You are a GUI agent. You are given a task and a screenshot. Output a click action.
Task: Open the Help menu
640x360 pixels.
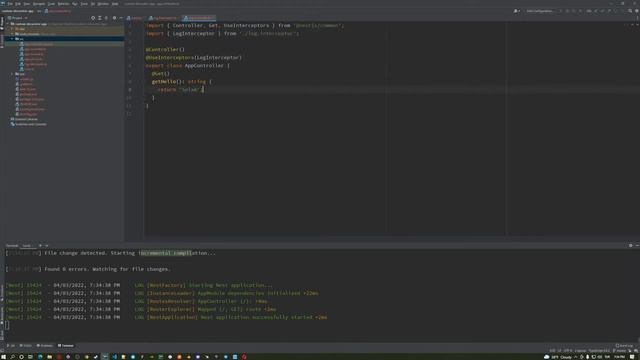pos(115,4)
